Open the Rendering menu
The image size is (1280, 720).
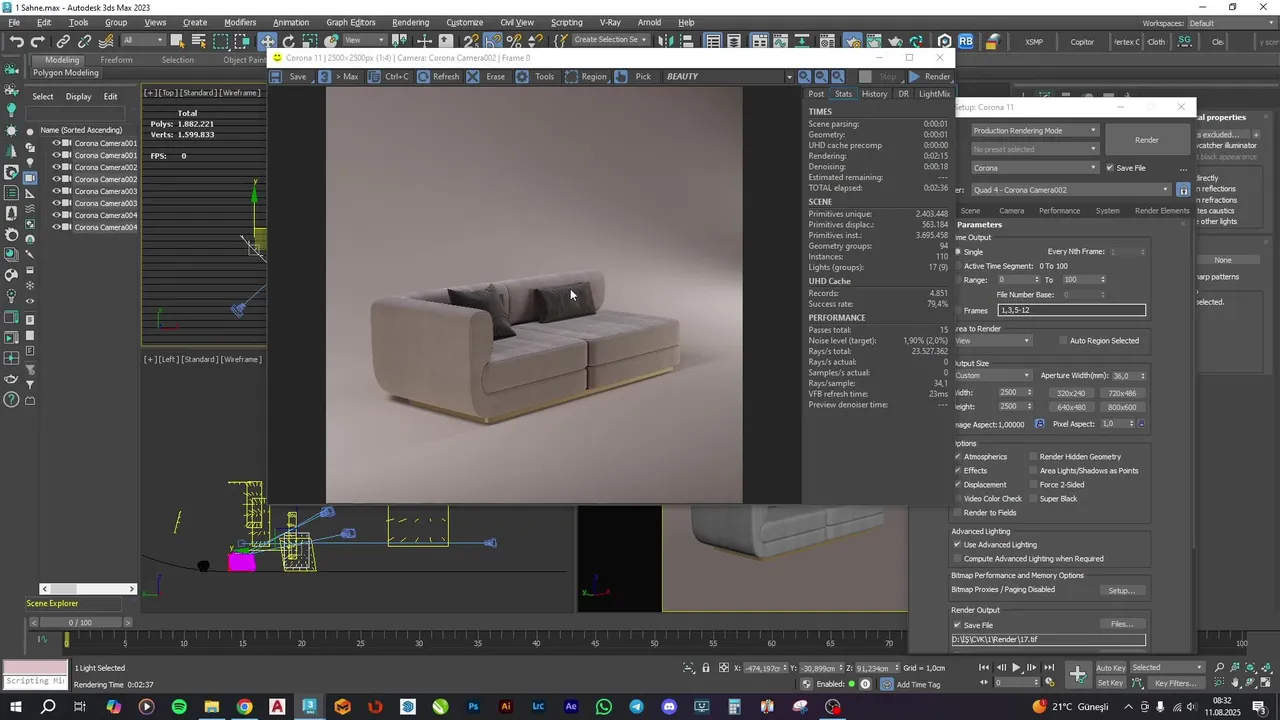pyautogui.click(x=410, y=22)
